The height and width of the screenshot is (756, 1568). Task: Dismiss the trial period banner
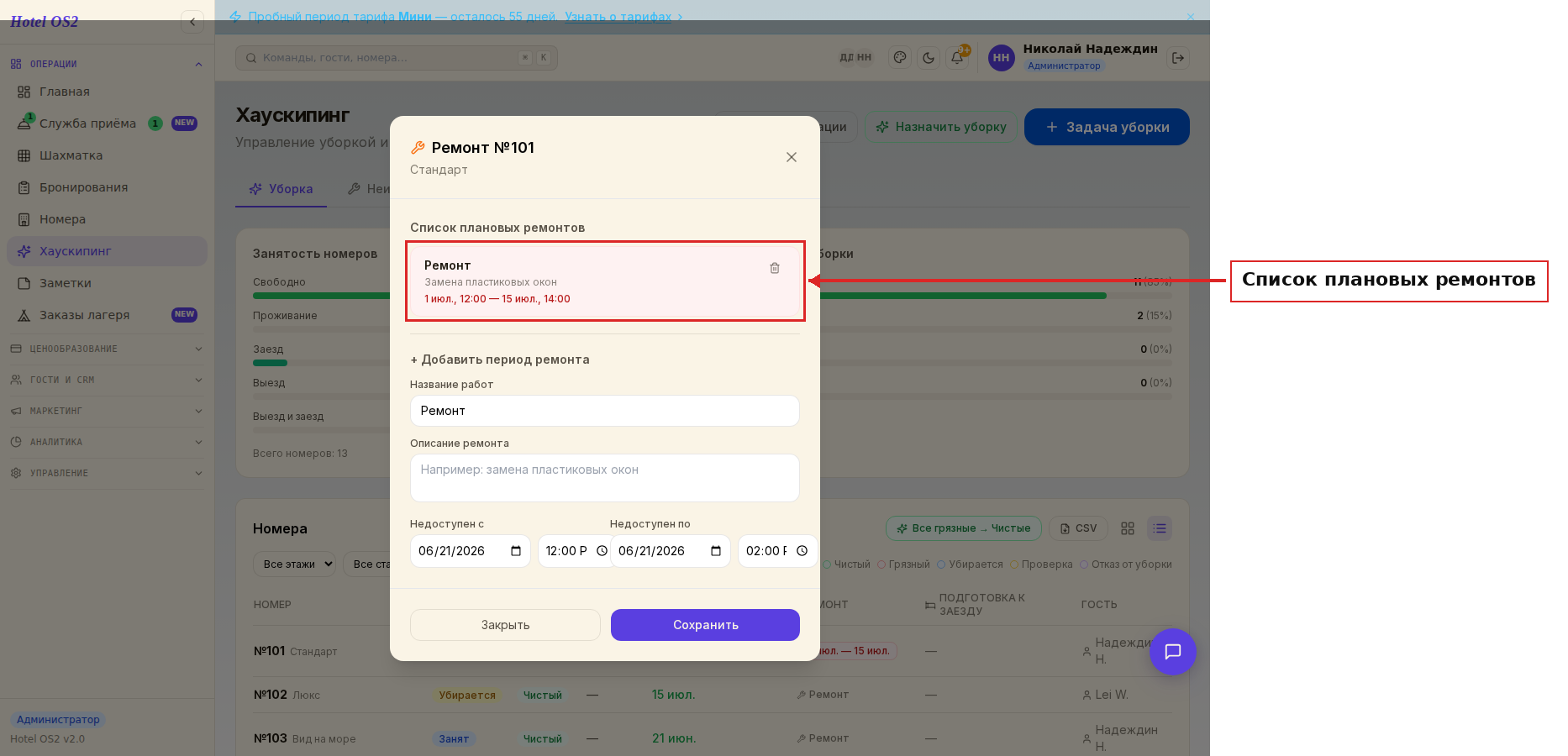click(x=1190, y=17)
